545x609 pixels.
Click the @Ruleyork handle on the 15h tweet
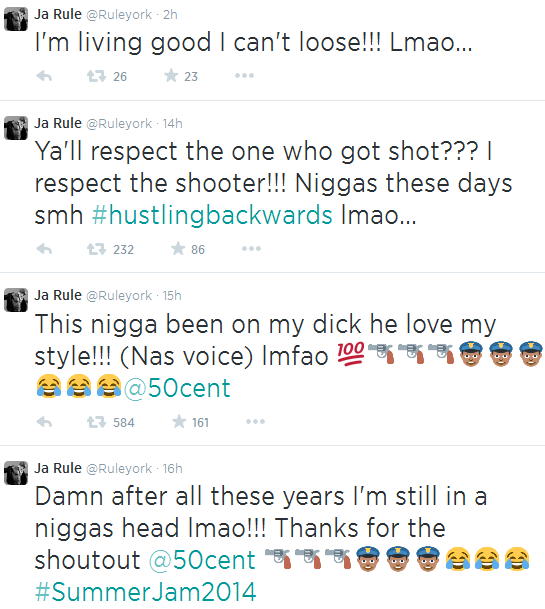pos(119,296)
